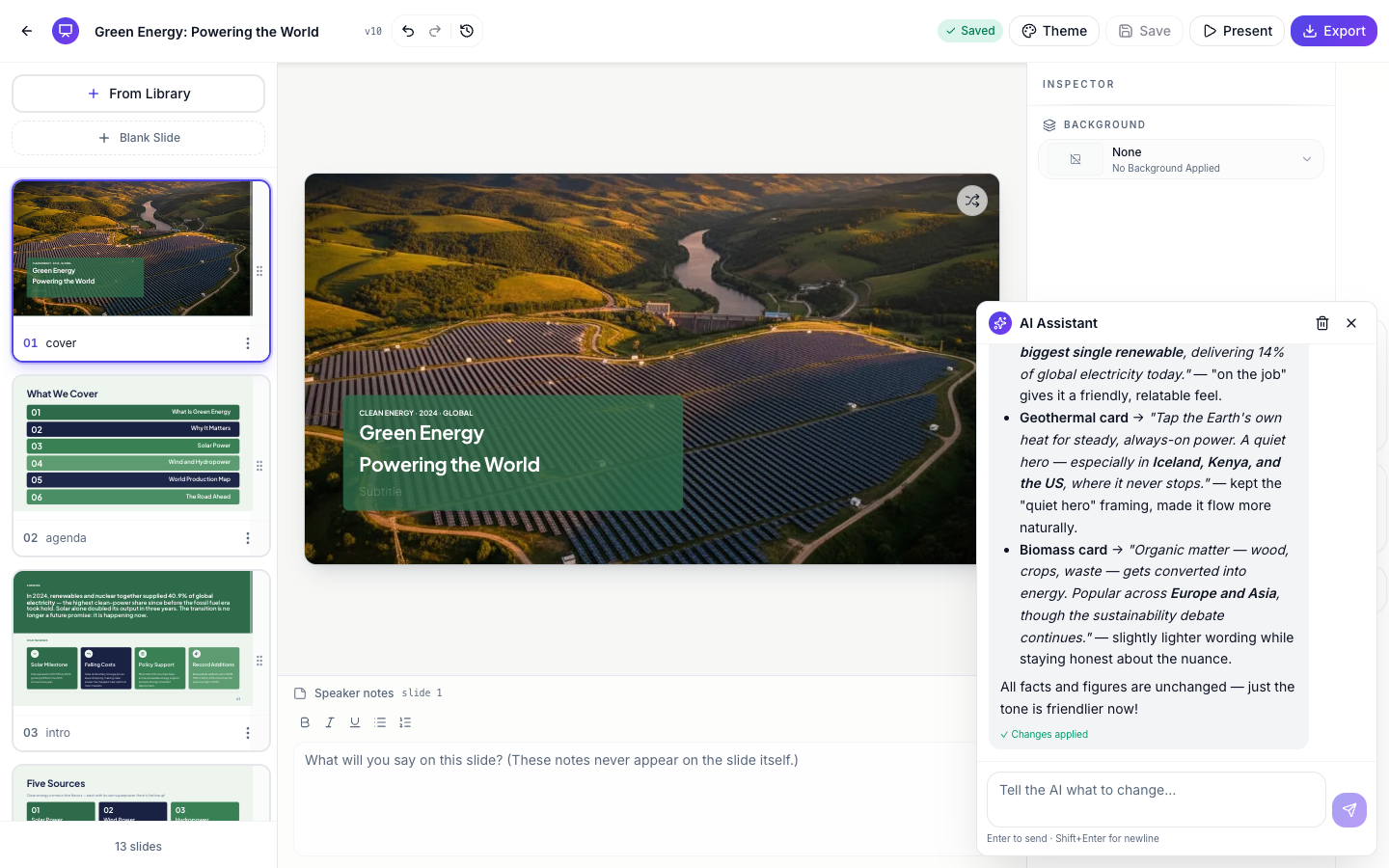
Task: Open the Theme picker
Action: click(x=1054, y=31)
